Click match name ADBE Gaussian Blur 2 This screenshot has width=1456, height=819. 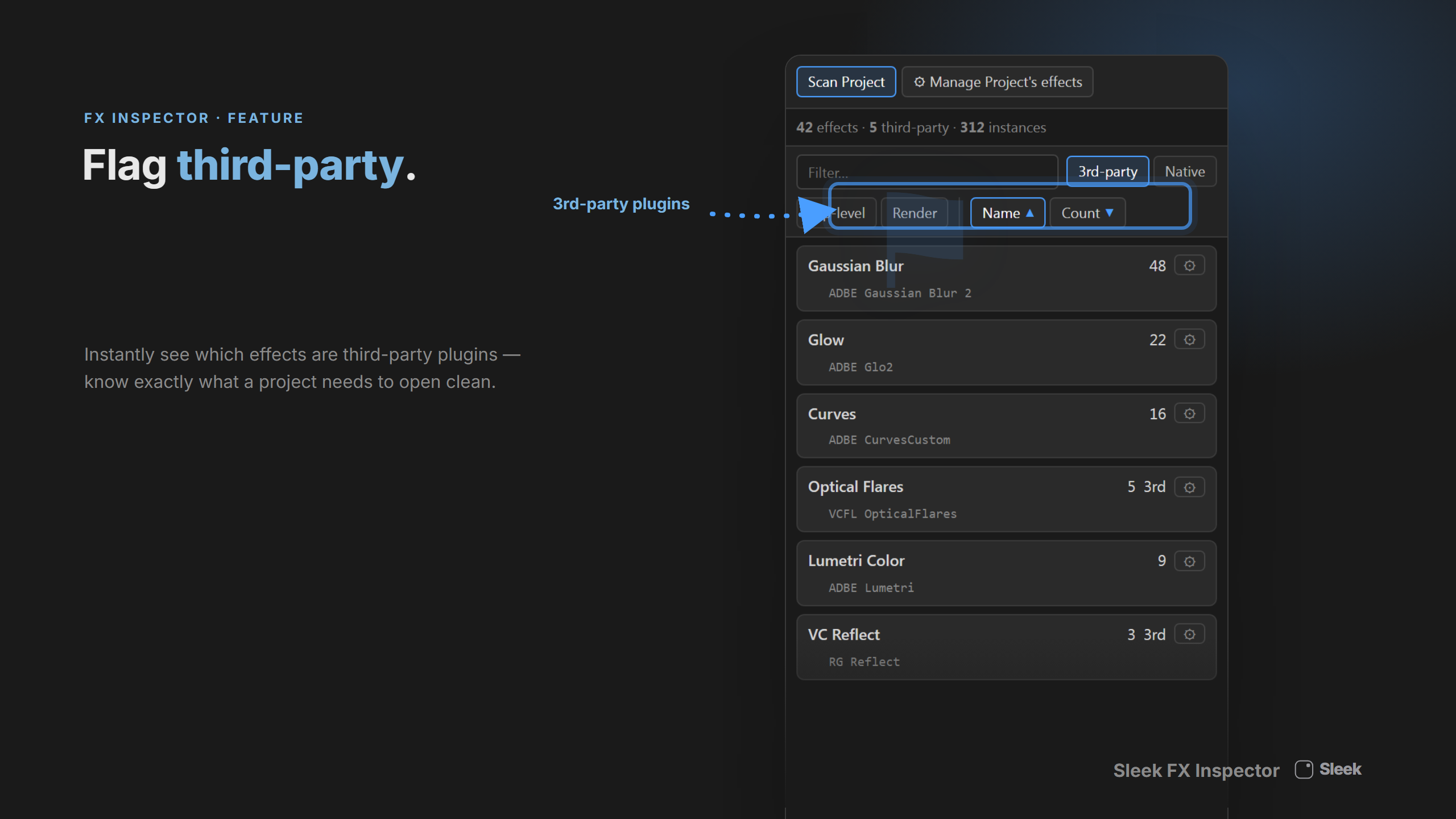point(900,293)
